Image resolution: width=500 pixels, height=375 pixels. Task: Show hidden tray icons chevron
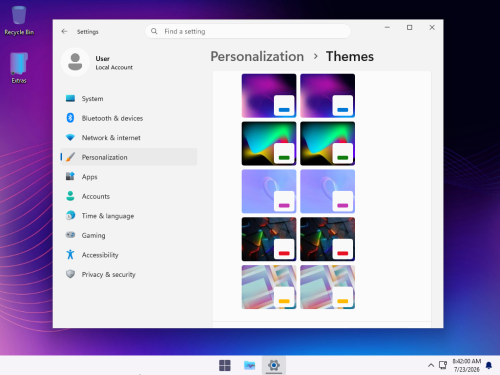431,365
